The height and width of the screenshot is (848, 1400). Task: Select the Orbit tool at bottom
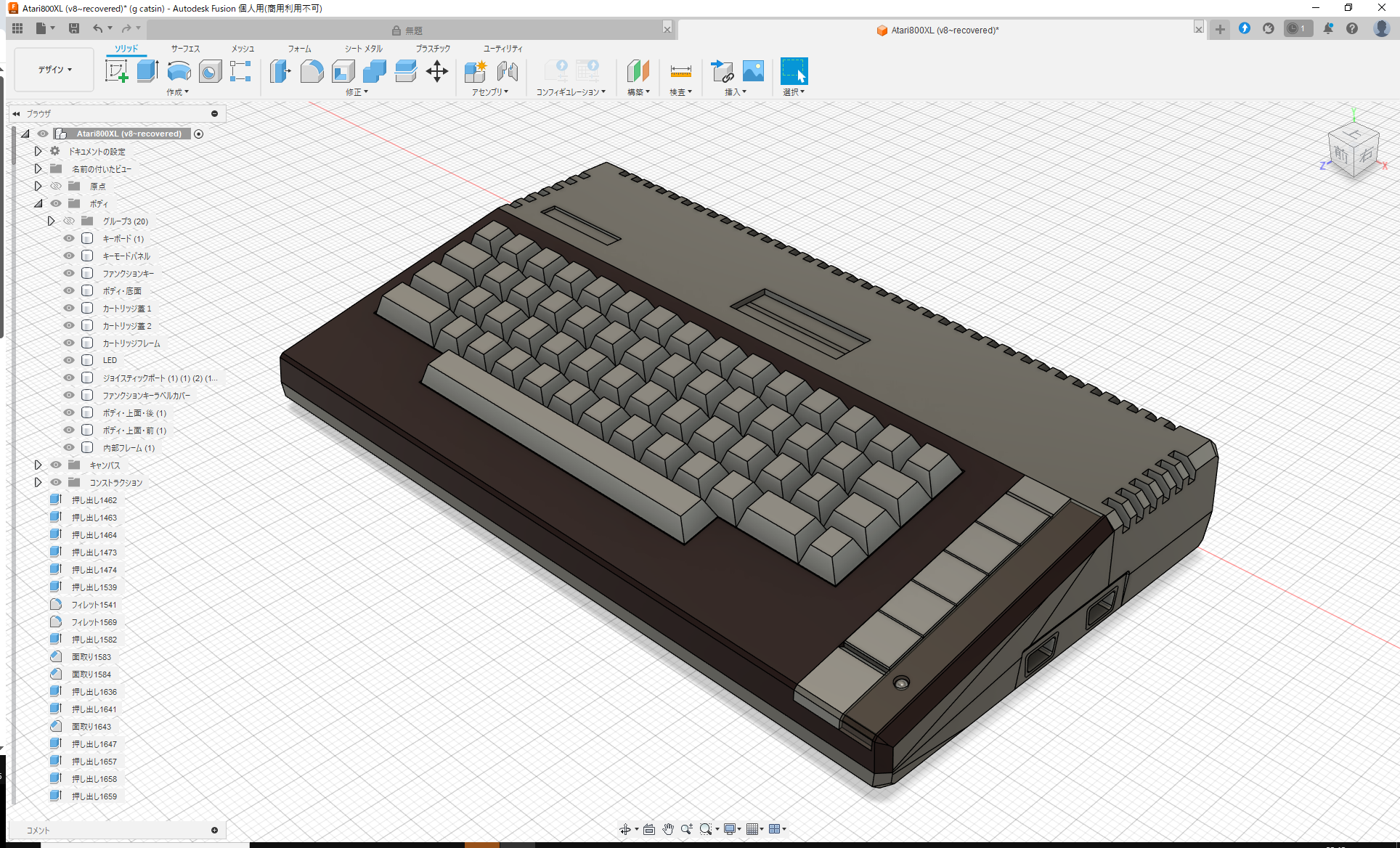tap(627, 828)
